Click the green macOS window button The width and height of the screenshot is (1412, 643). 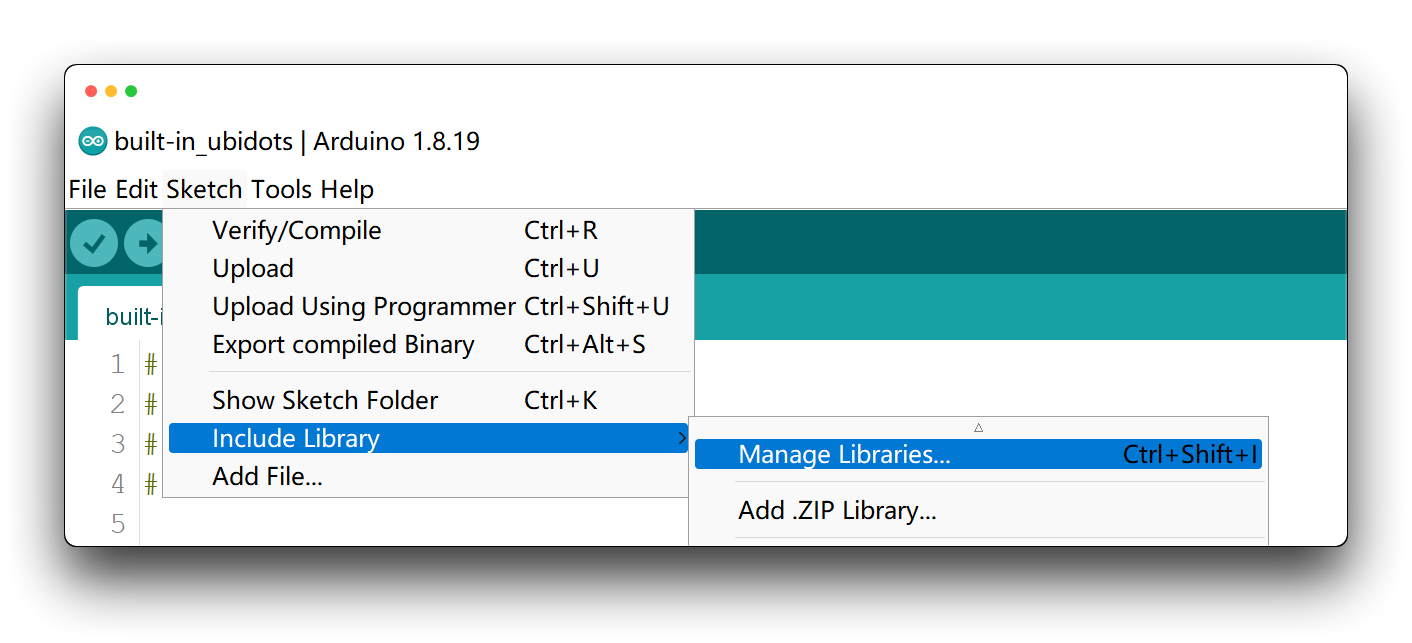coord(131,91)
